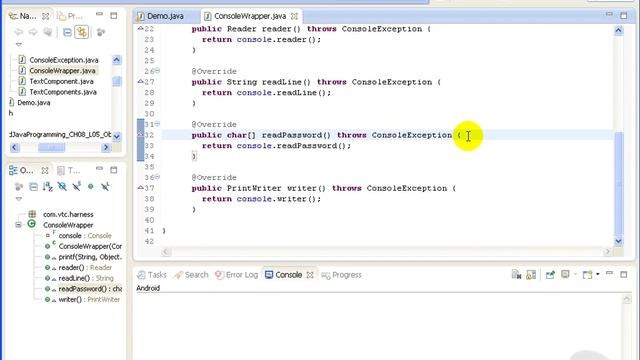Toggle Hide Fields in Outline
Image resolution: width=640 pixels, height=360 pixels.
point(62,187)
